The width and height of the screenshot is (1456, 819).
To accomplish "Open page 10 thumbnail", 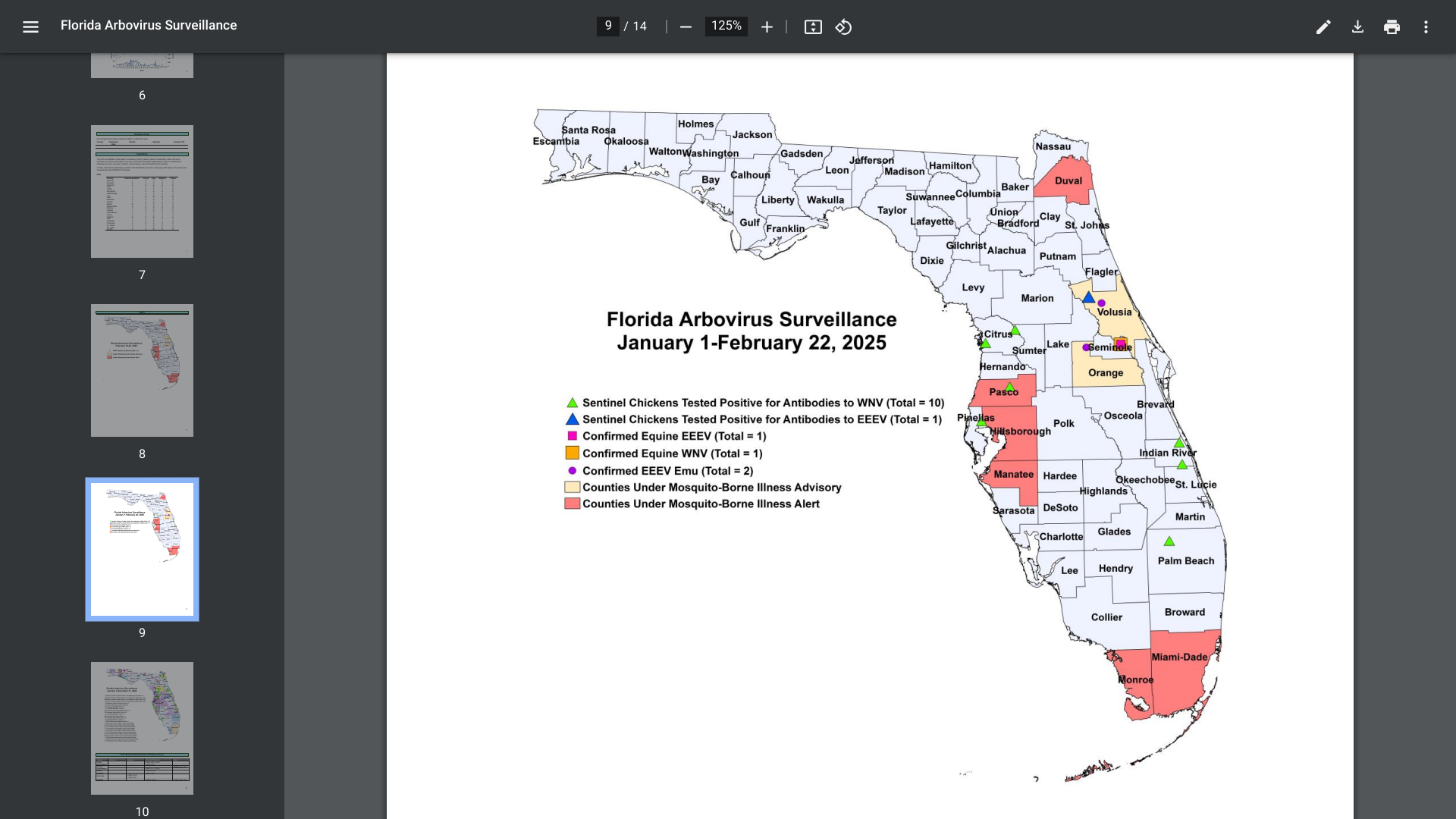I will [x=142, y=728].
